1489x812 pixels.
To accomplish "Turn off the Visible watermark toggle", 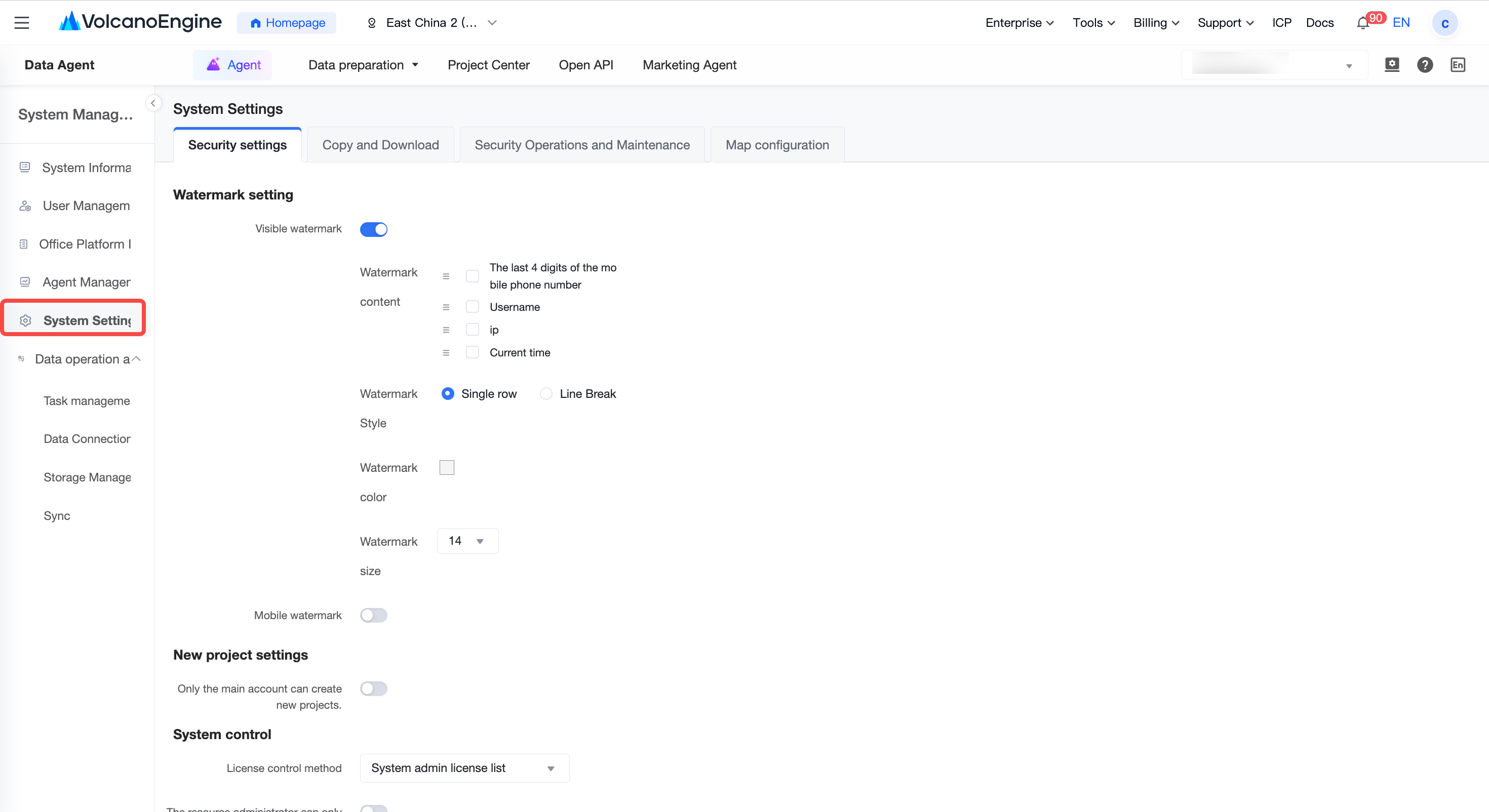I will tap(373, 229).
